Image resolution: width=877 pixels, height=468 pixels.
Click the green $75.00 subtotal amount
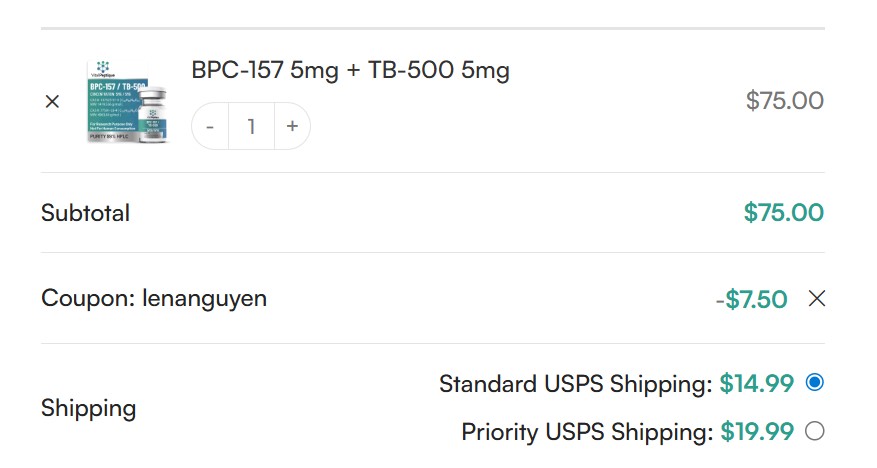point(783,213)
